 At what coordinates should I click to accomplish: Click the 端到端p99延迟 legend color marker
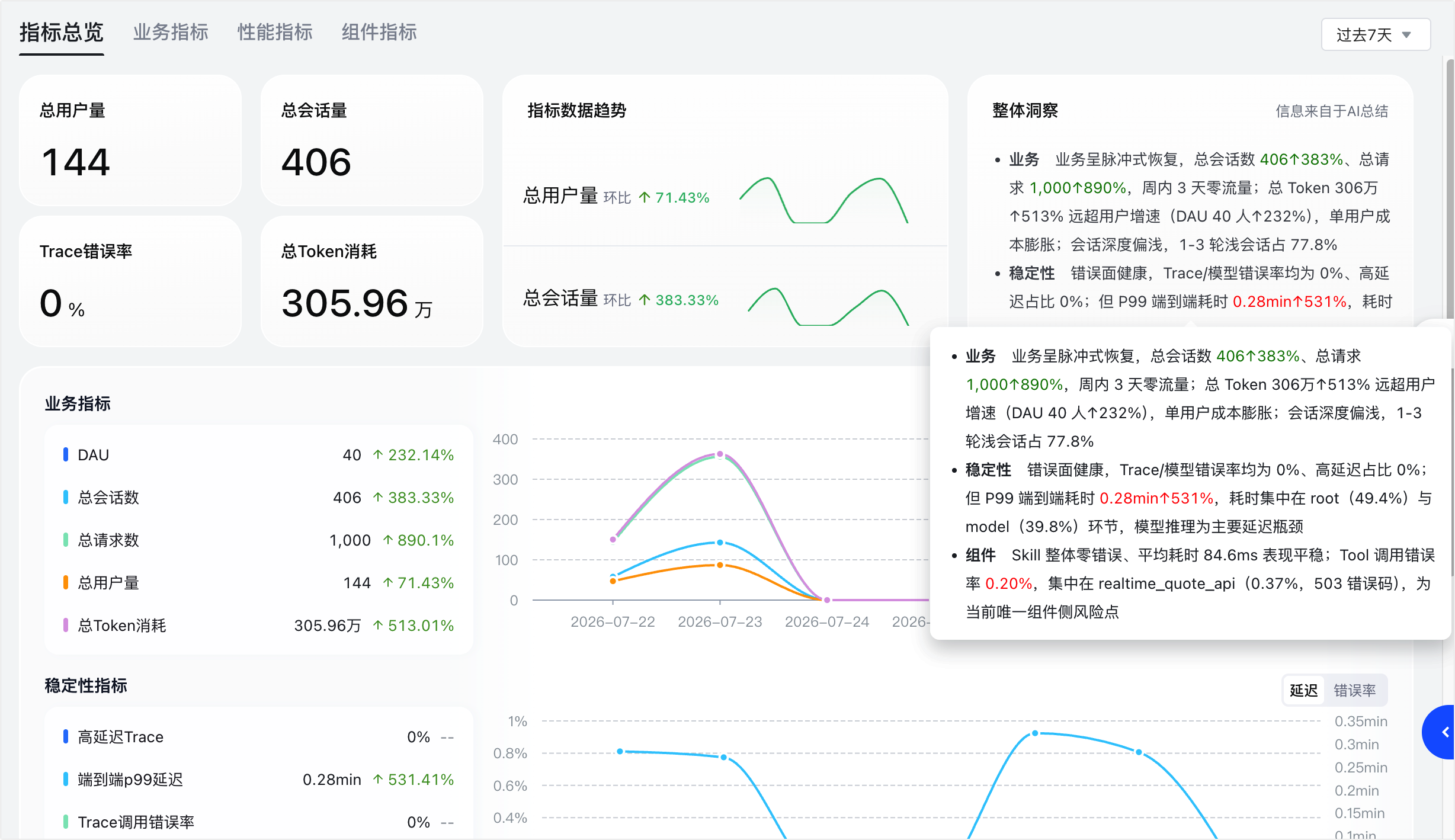(x=65, y=779)
